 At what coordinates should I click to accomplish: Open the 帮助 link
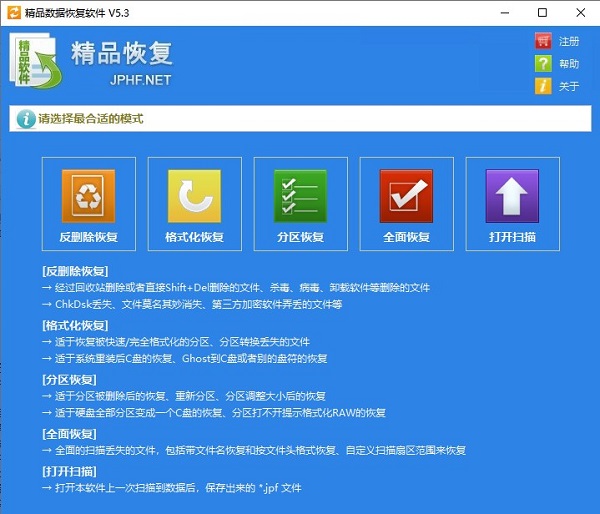(569, 64)
